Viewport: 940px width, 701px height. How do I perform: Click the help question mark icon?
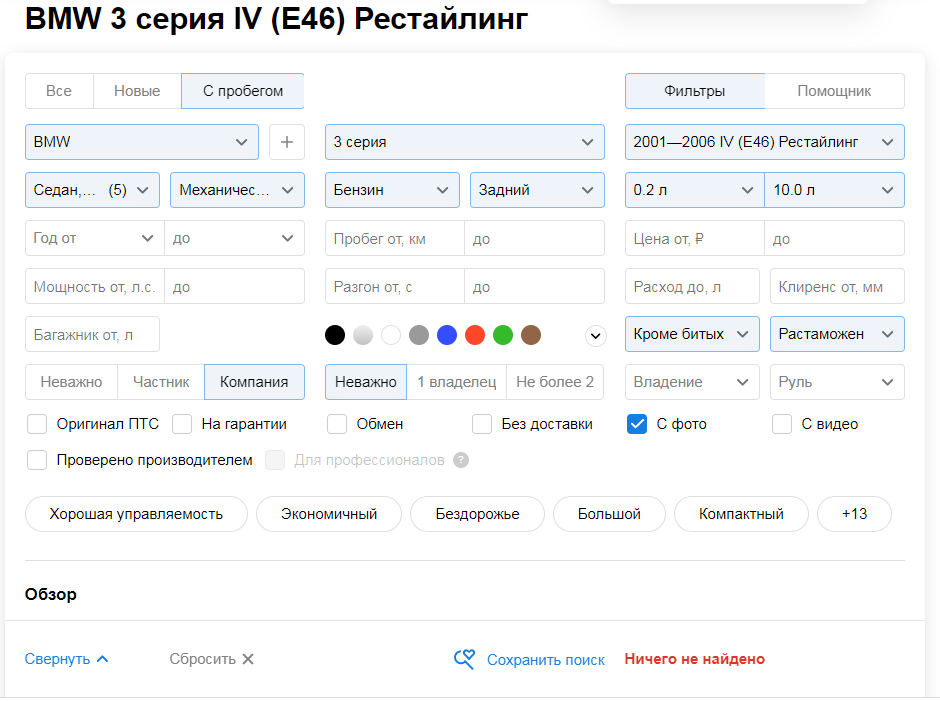[x=460, y=460]
